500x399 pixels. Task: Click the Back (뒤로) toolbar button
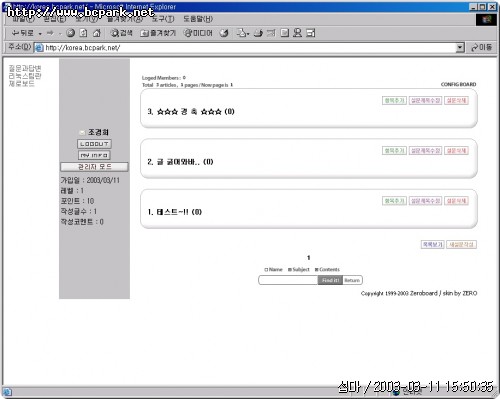pyautogui.click(x=23, y=33)
